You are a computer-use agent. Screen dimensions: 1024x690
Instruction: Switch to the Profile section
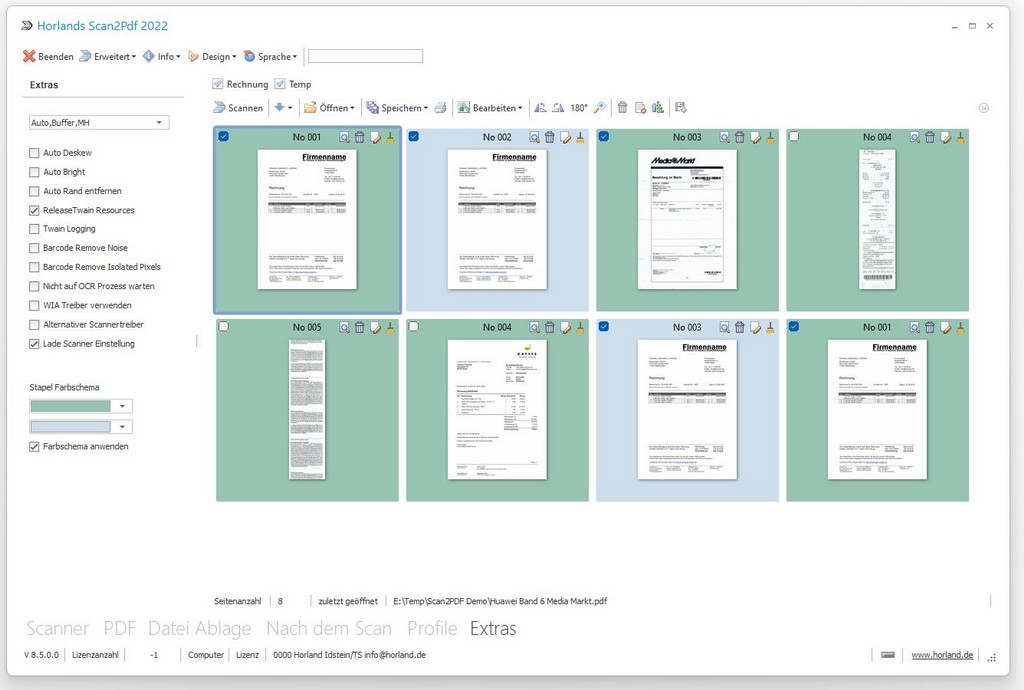click(431, 628)
